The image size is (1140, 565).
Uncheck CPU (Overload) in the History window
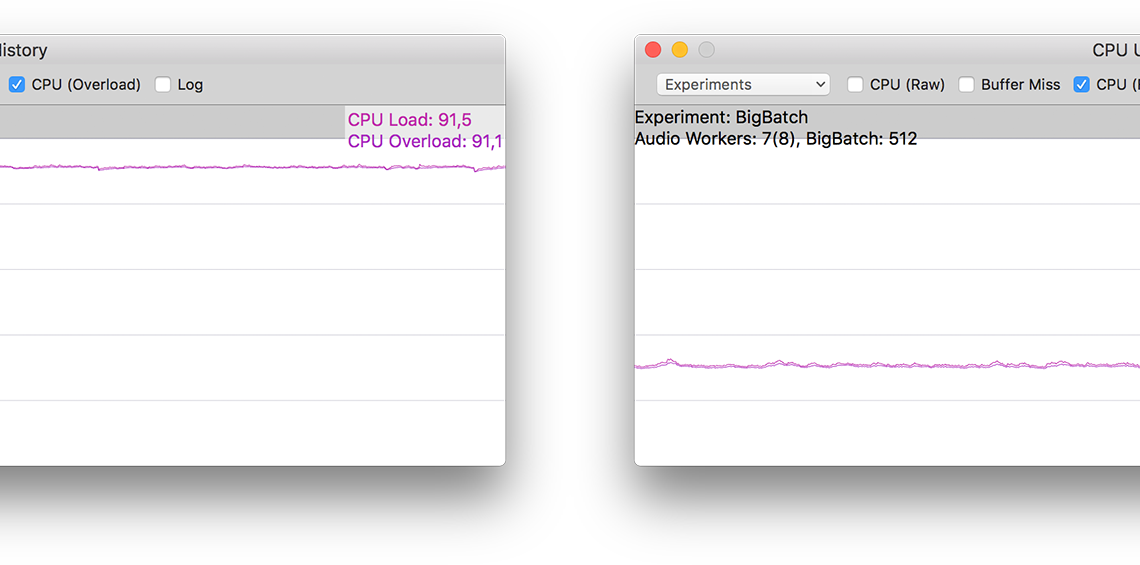tap(17, 85)
